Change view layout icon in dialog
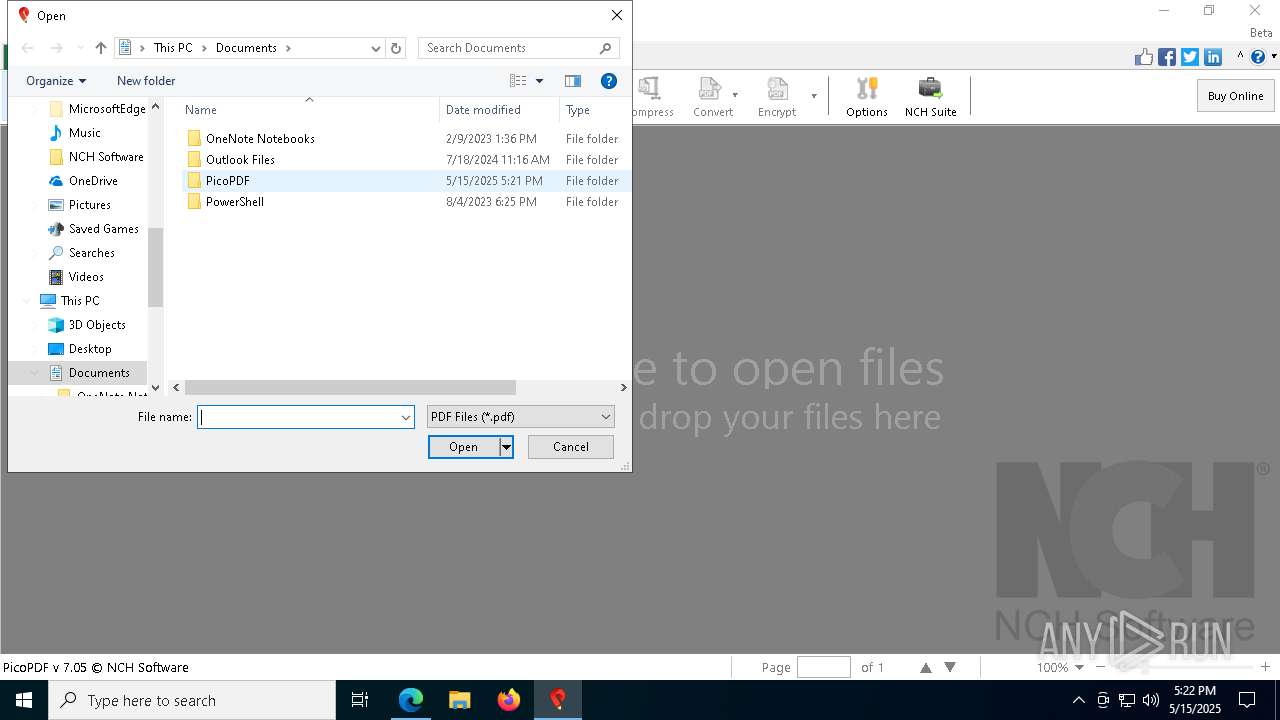This screenshot has width=1280, height=720. [518, 81]
